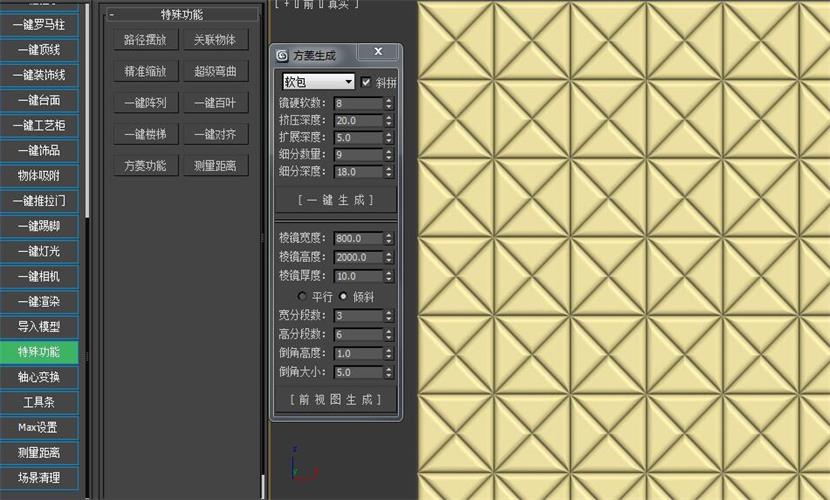Click the 镜硬软数 value field

tap(358, 104)
